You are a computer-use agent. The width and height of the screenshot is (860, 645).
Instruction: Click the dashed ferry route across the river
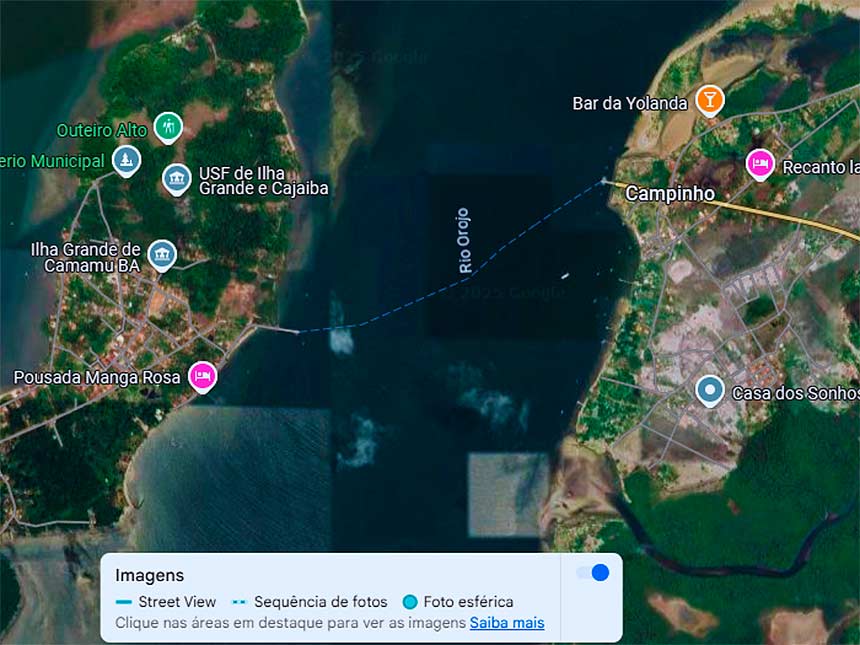400,312
